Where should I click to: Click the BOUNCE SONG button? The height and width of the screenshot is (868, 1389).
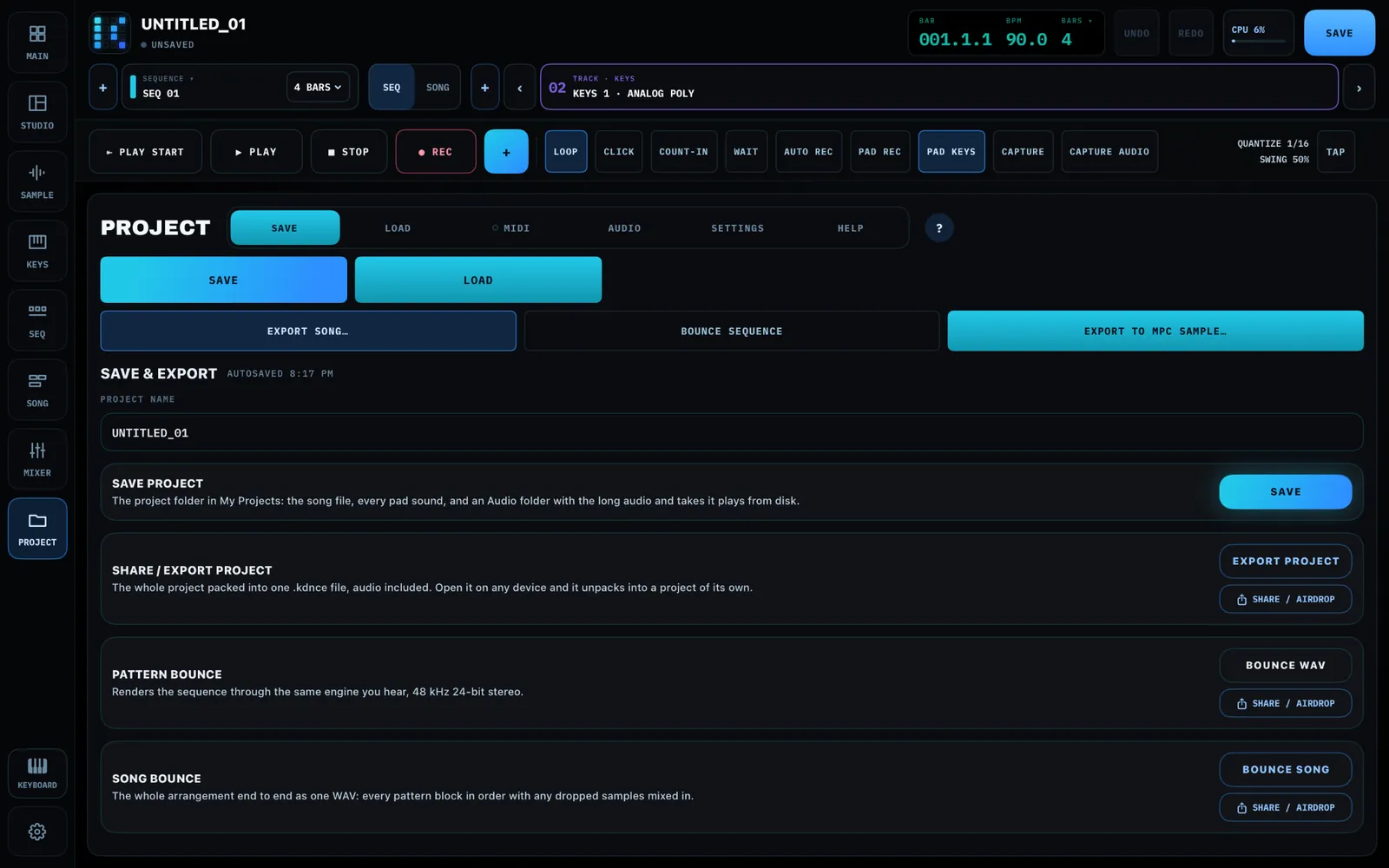pyautogui.click(x=1286, y=769)
